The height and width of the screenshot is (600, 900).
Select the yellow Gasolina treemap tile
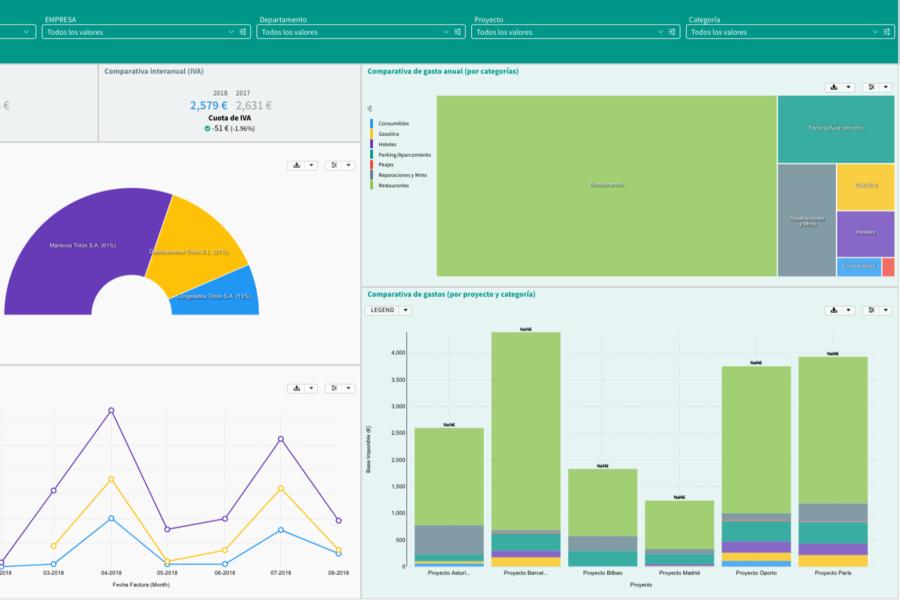[x=866, y=187]
